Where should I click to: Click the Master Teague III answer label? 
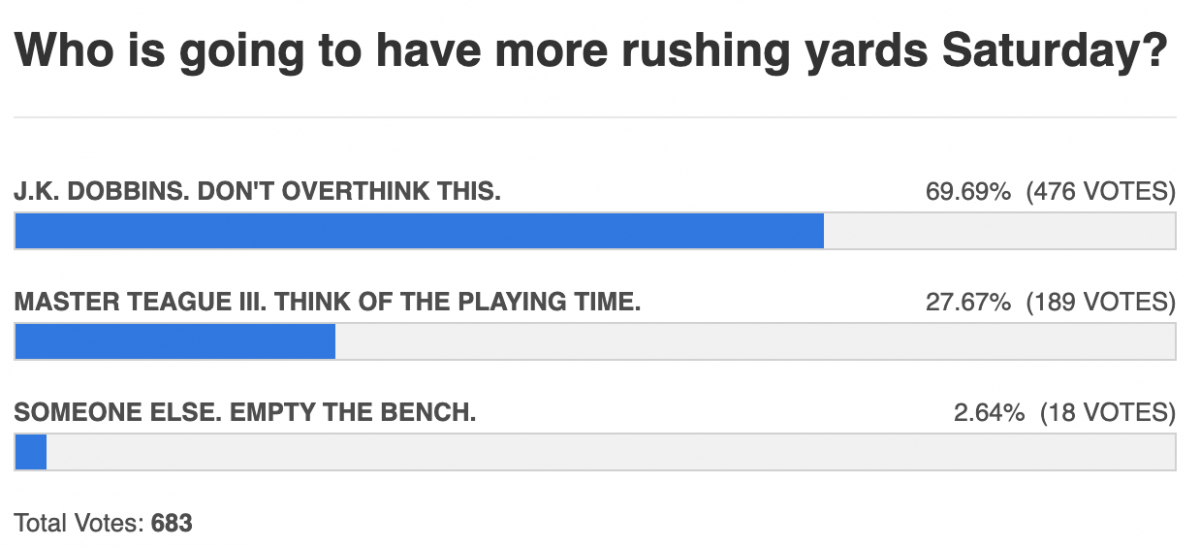(327, 301)
